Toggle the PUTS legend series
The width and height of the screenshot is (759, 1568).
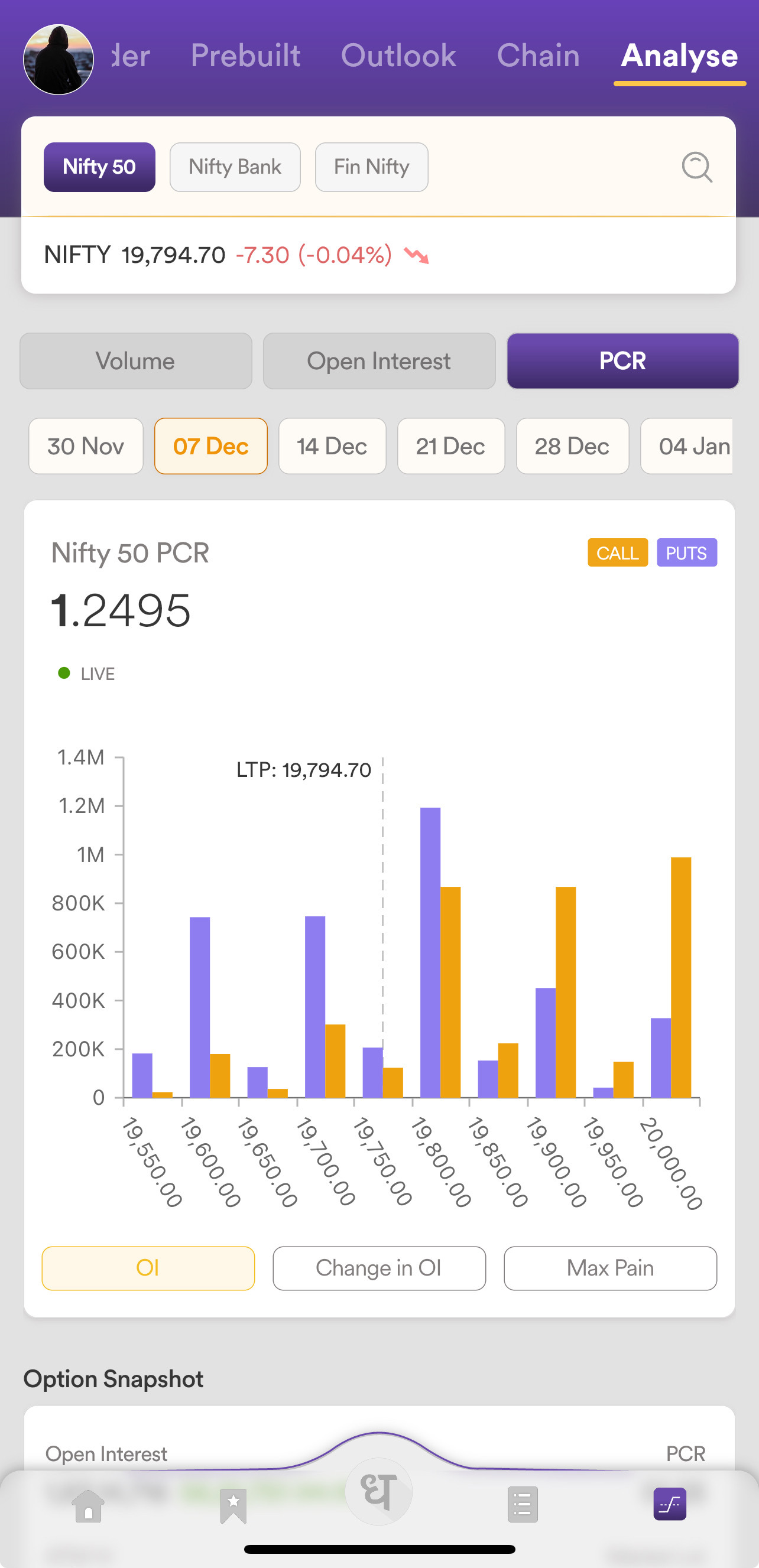point(686,552)
